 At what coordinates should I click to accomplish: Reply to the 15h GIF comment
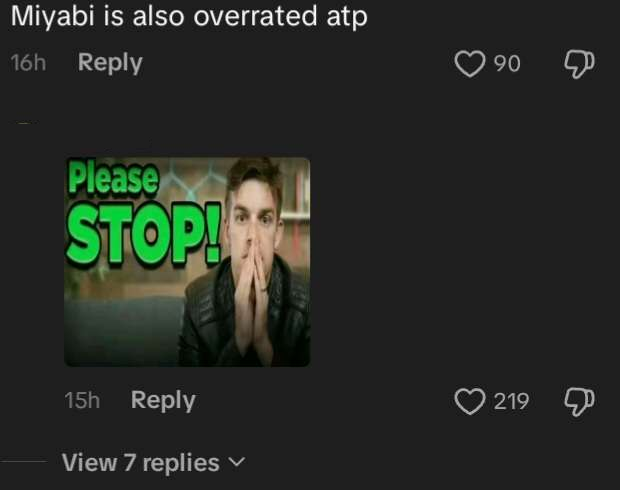pyautogui.click(x=163, y=401)
